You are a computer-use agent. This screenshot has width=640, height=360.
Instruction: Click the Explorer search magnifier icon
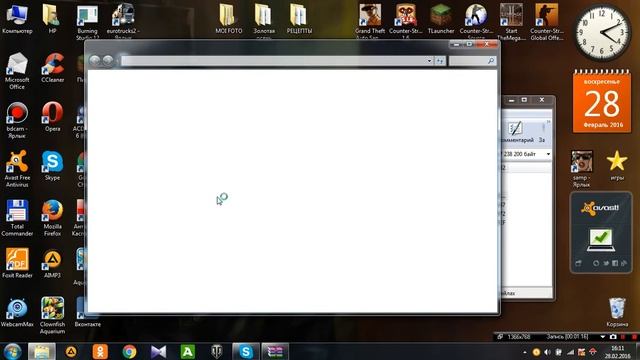(x=491, y=61)
